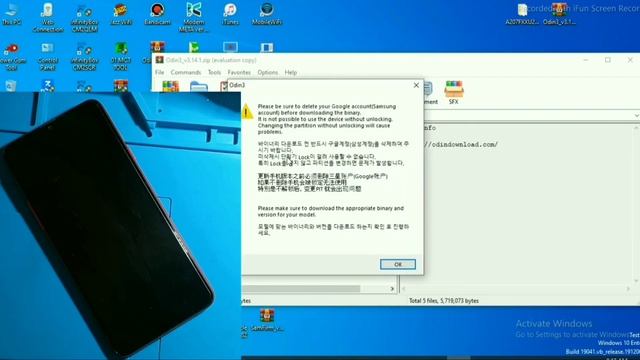Image resolution: width=640 pixels, height=360 pixels.
Task: Click the warning triangle icon in Odin3 dialog
Action: 247,111
